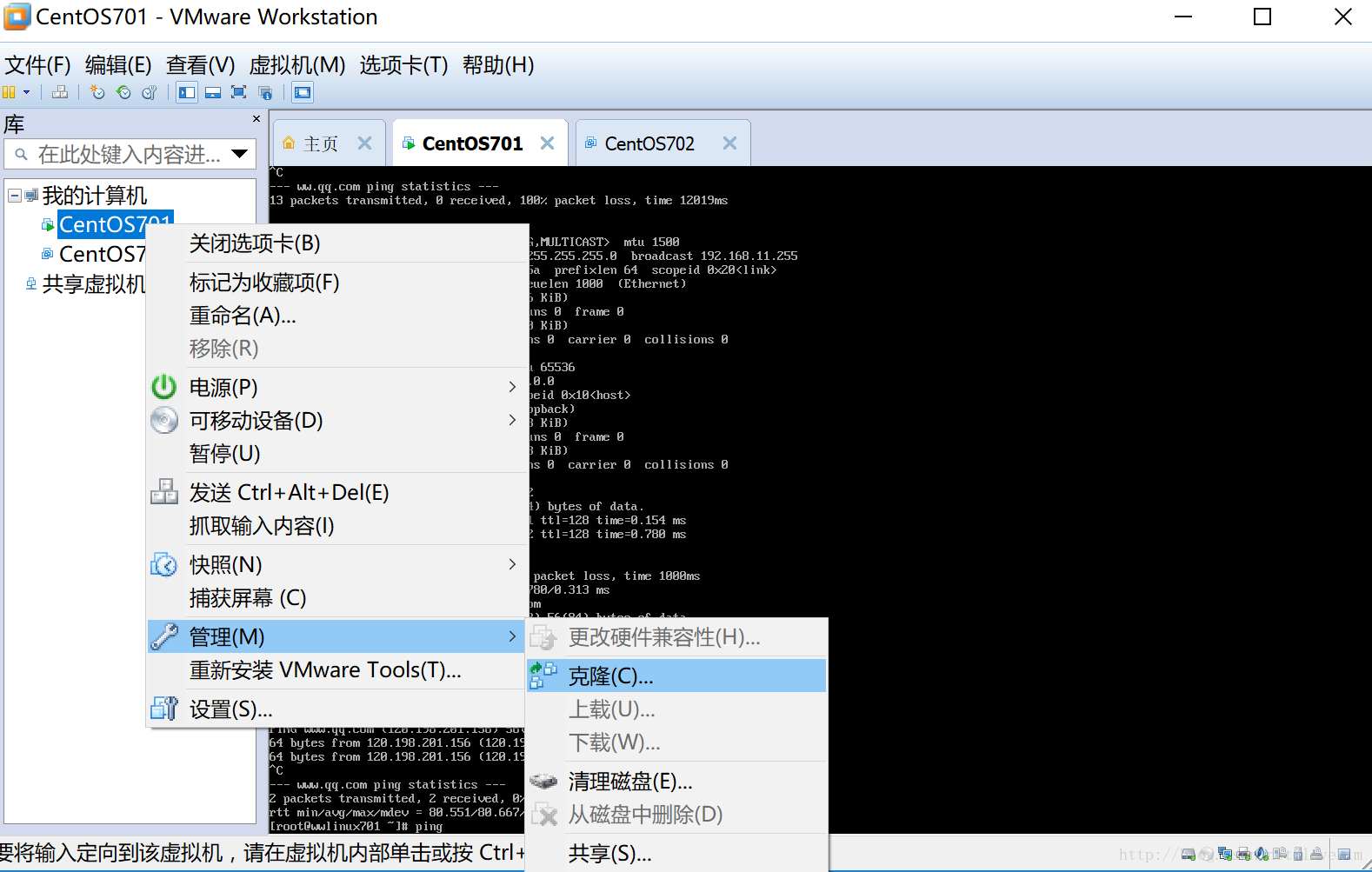Open 设置(S)... from context menu
Screen dimensions: 1372x872
tap(337, 709)
